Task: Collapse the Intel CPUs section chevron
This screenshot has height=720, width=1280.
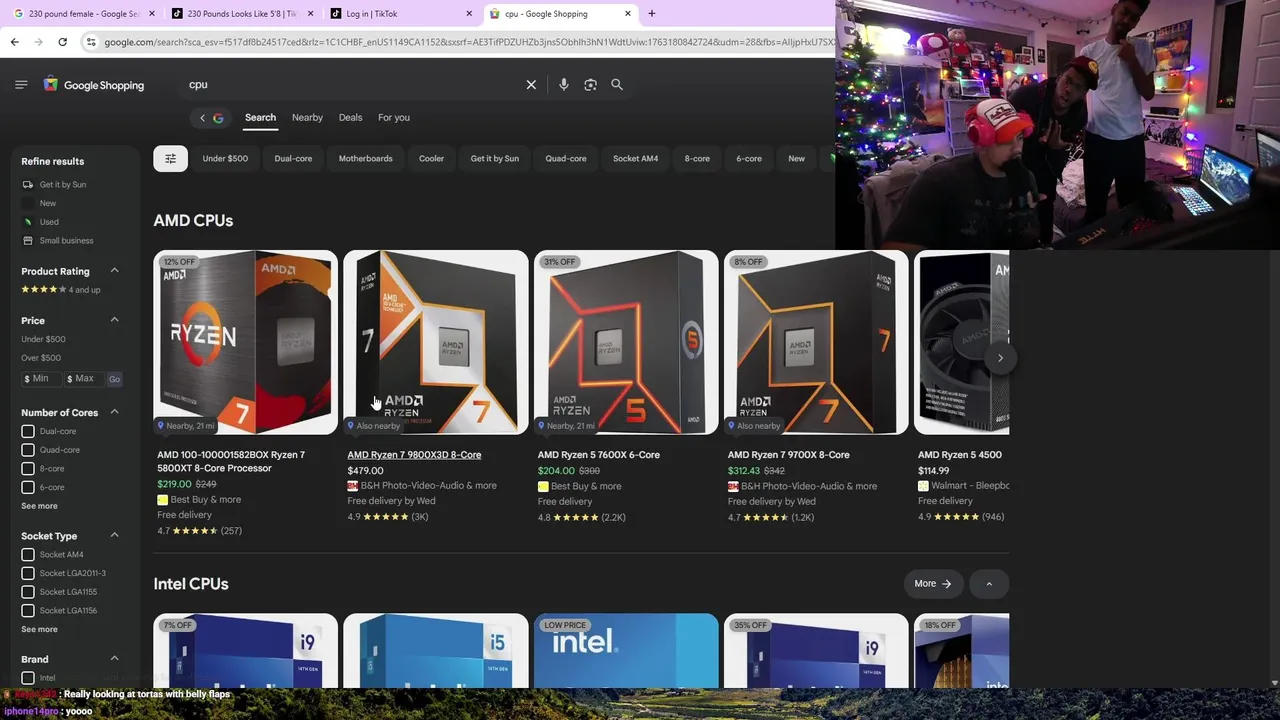Action: pos(988,584)
